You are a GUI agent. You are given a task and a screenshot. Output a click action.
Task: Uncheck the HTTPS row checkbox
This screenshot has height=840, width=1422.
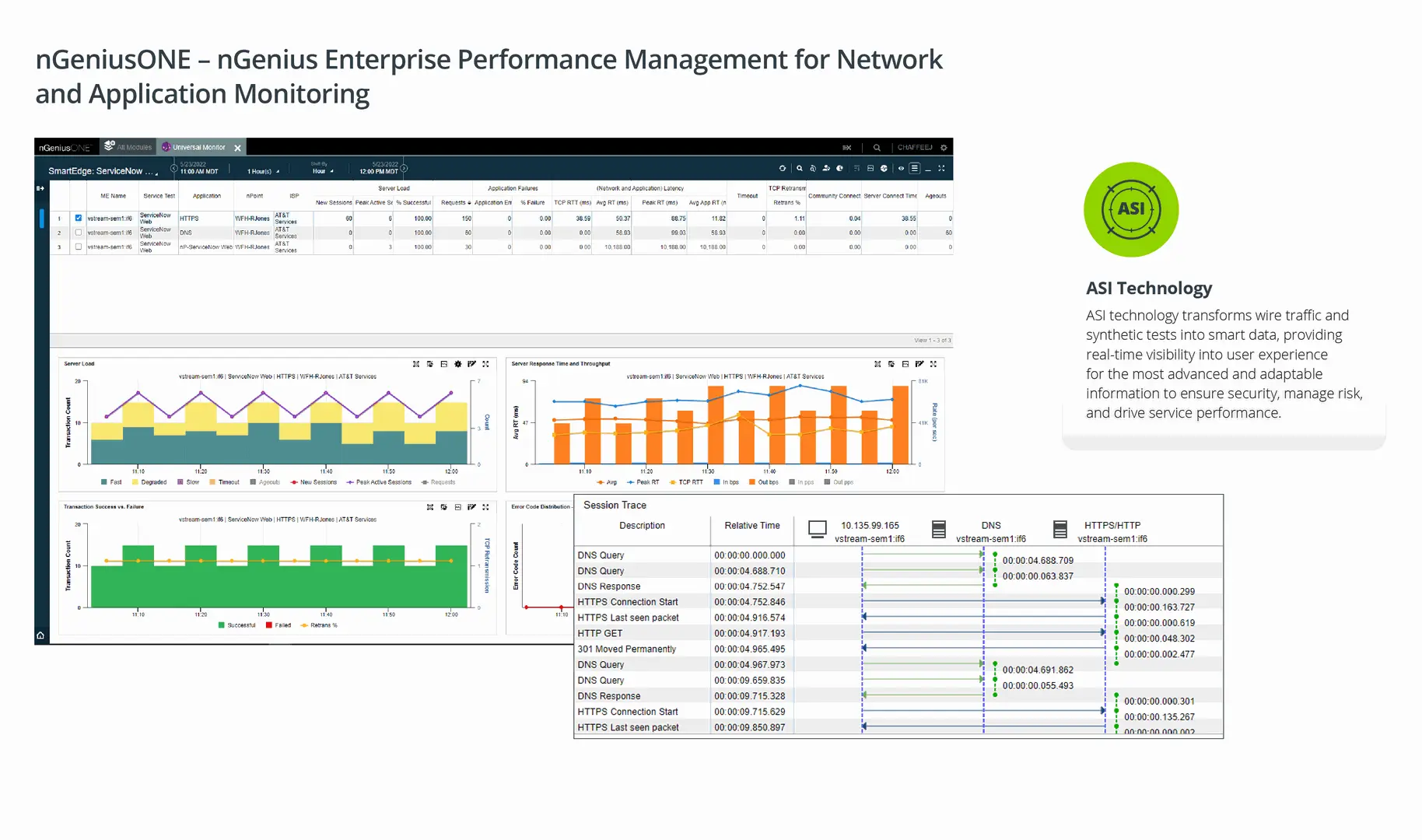click(78, 218)
